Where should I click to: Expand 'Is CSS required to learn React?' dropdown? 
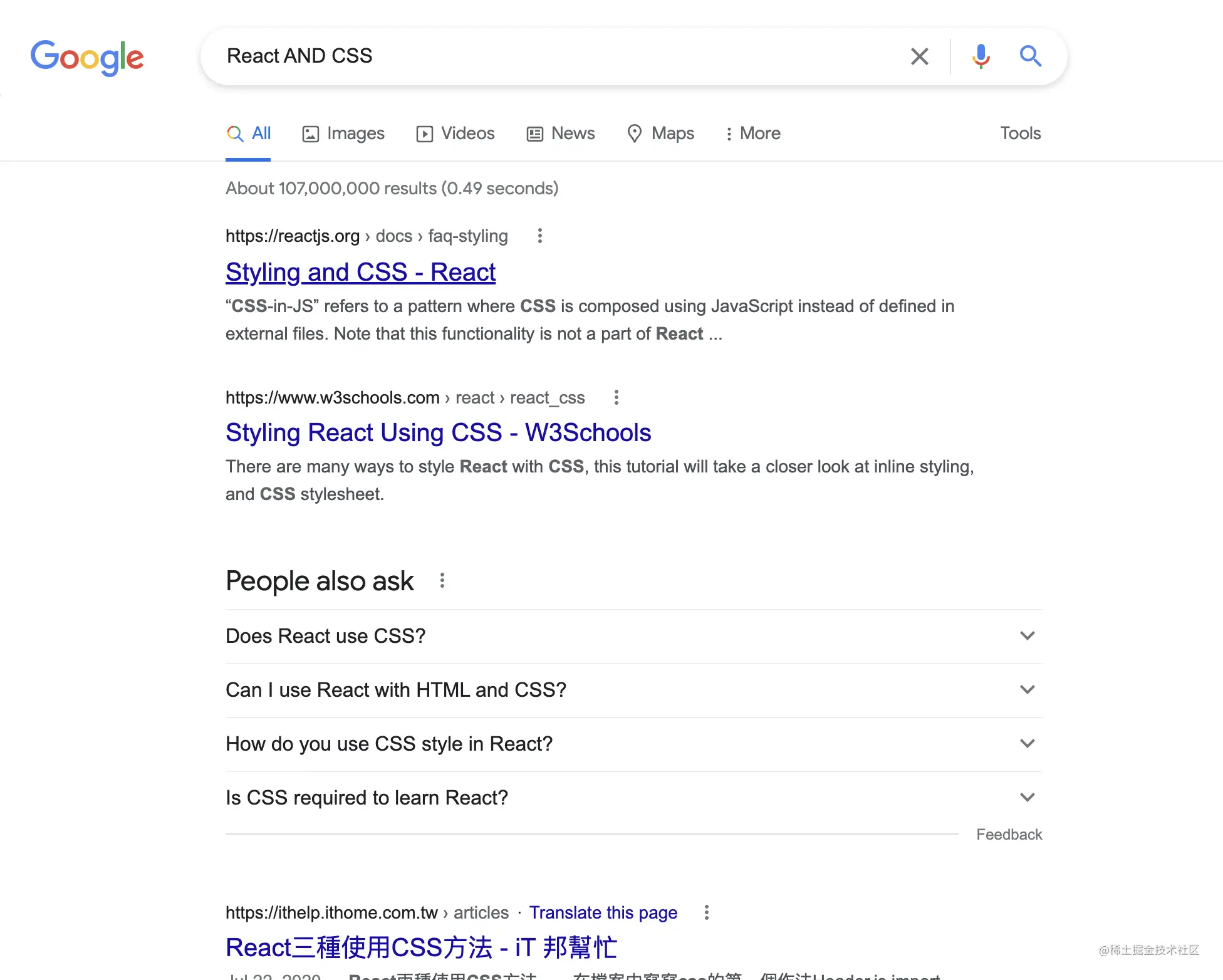point(1027,797)
